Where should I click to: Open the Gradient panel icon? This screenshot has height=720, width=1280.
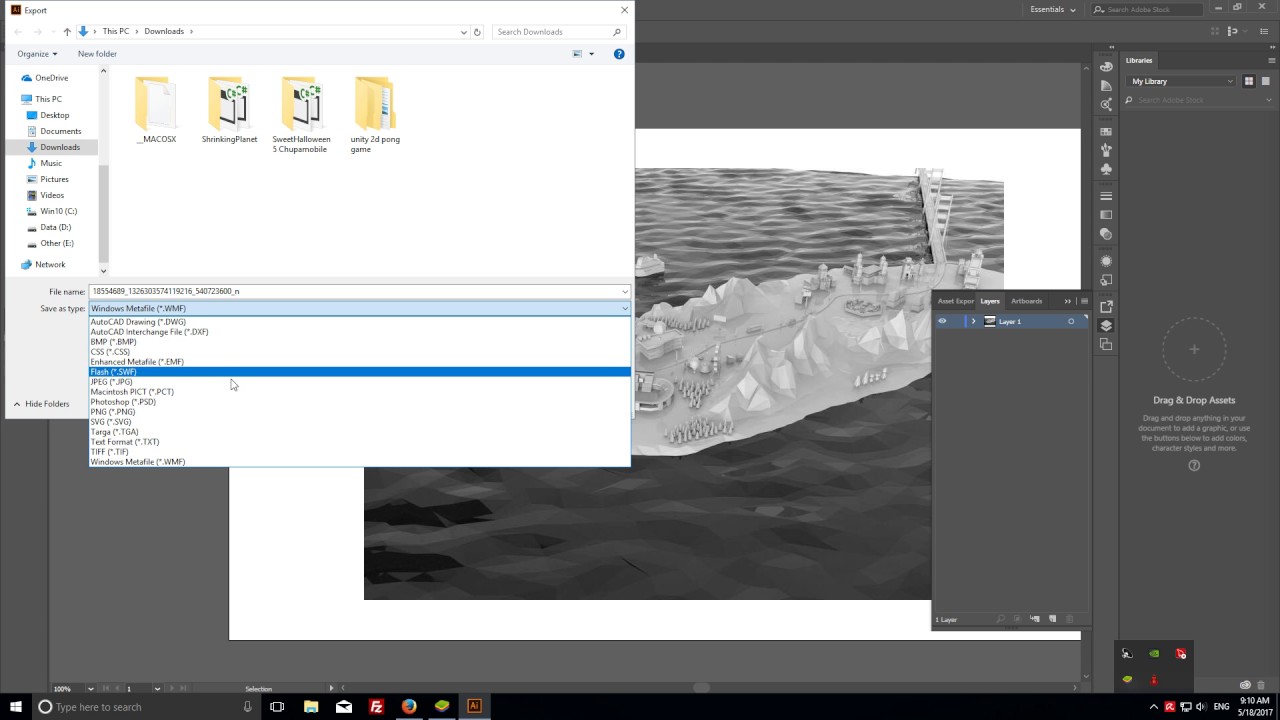click(1106, 214)
